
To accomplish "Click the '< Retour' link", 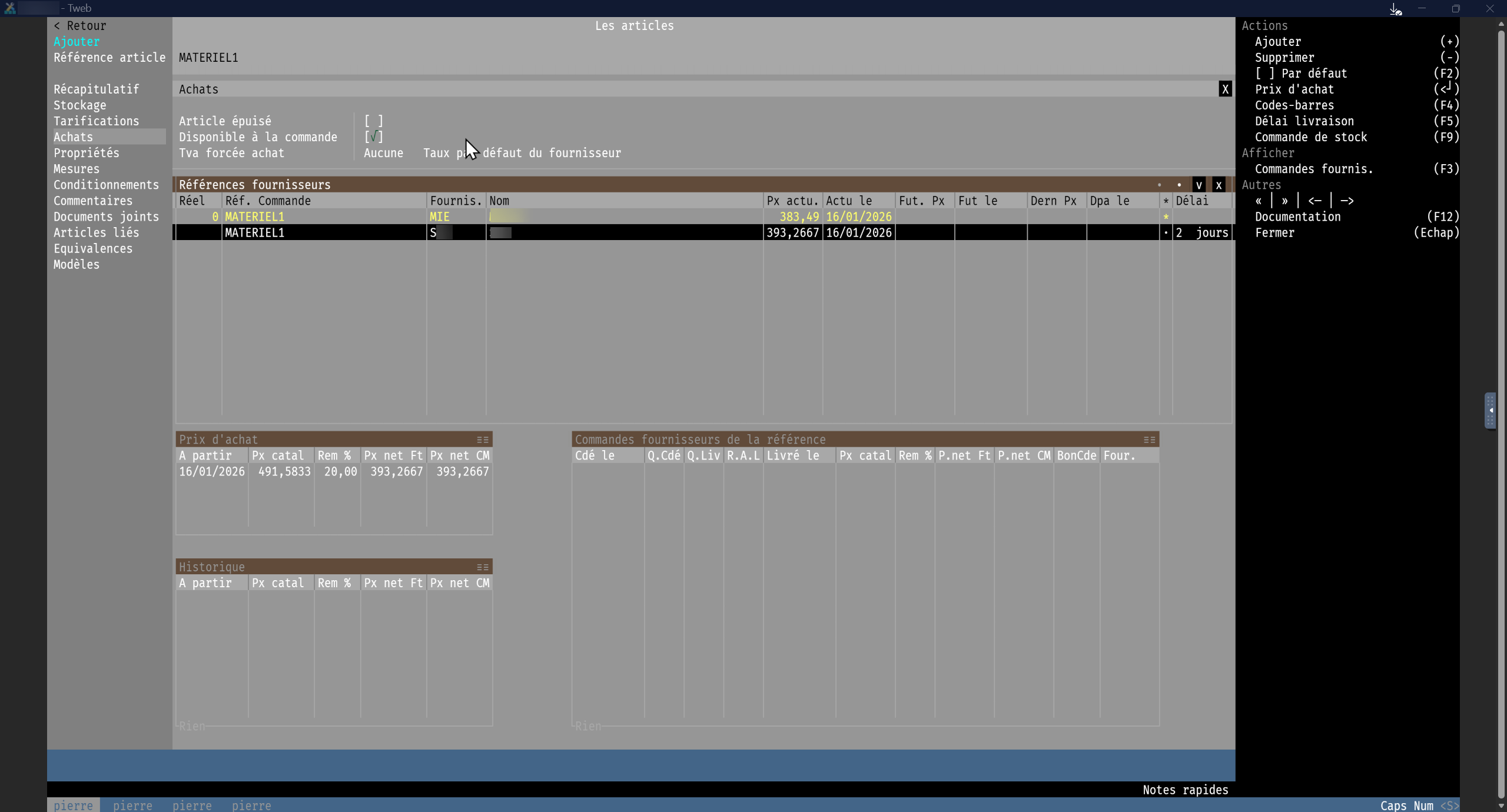I will (x=80, y=26).
